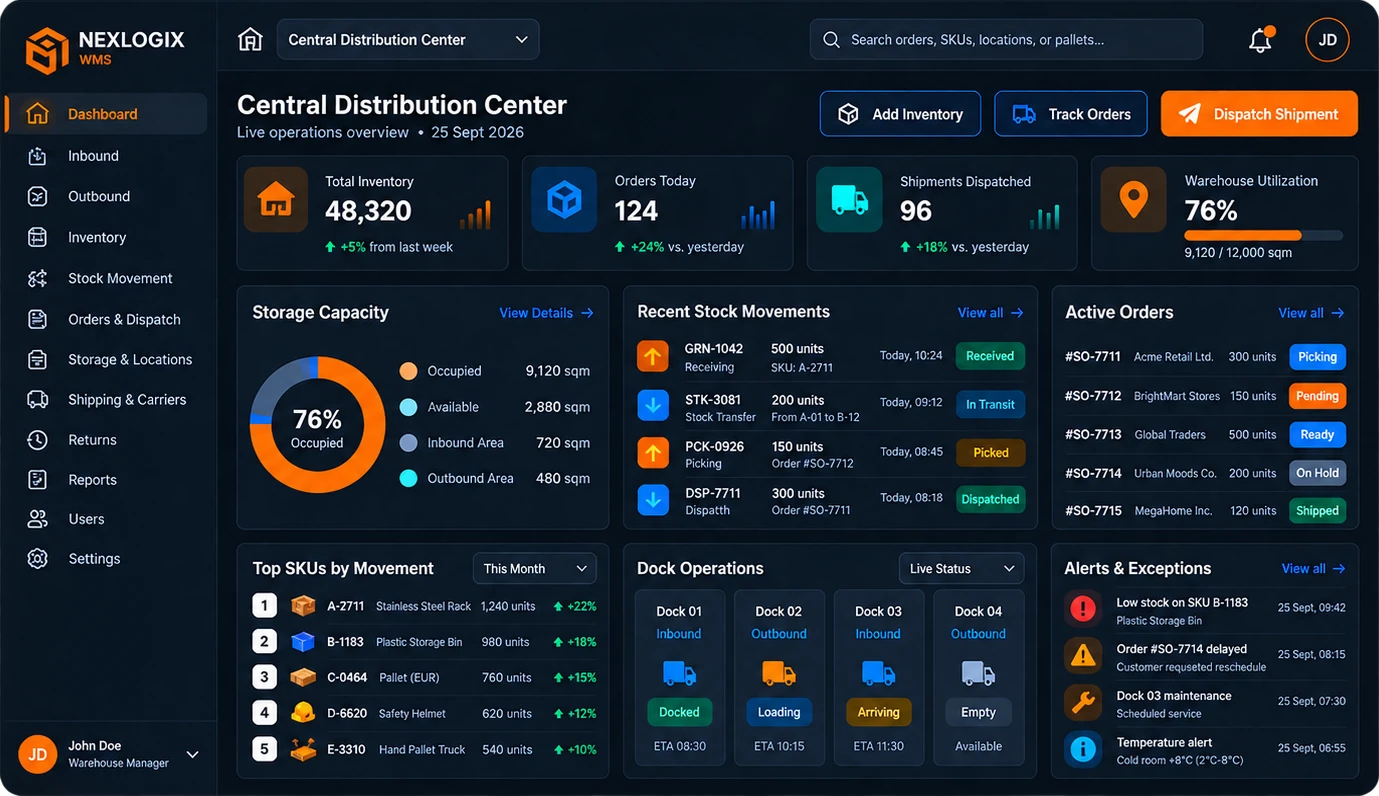The height and width of the screenshot is (796, 1379).
Task: Open the Live Status dropdown
Action: pos(961,568)
